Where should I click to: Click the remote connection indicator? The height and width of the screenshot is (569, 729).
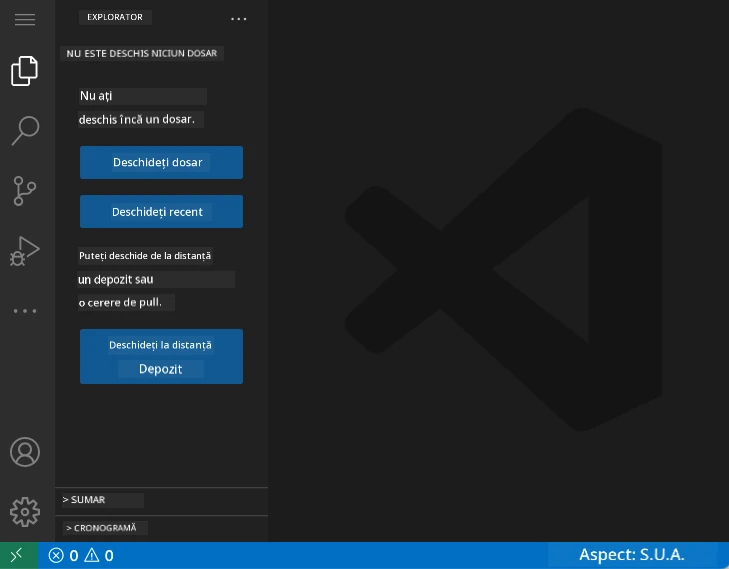19,555
